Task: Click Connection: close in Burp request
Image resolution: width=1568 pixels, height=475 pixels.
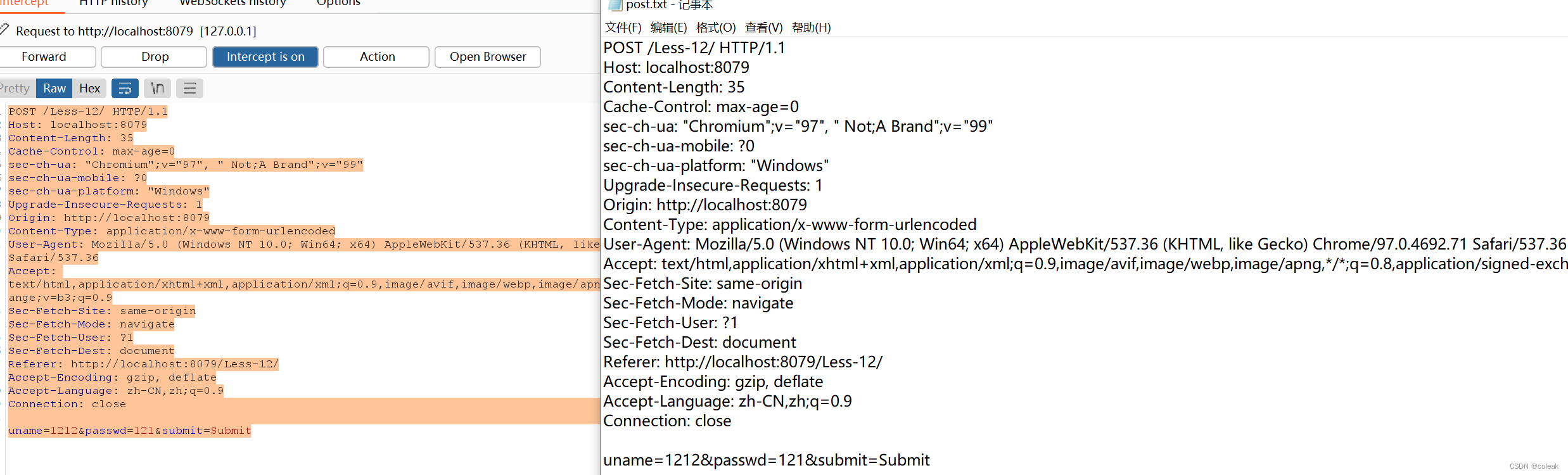Action: (67, 404)
